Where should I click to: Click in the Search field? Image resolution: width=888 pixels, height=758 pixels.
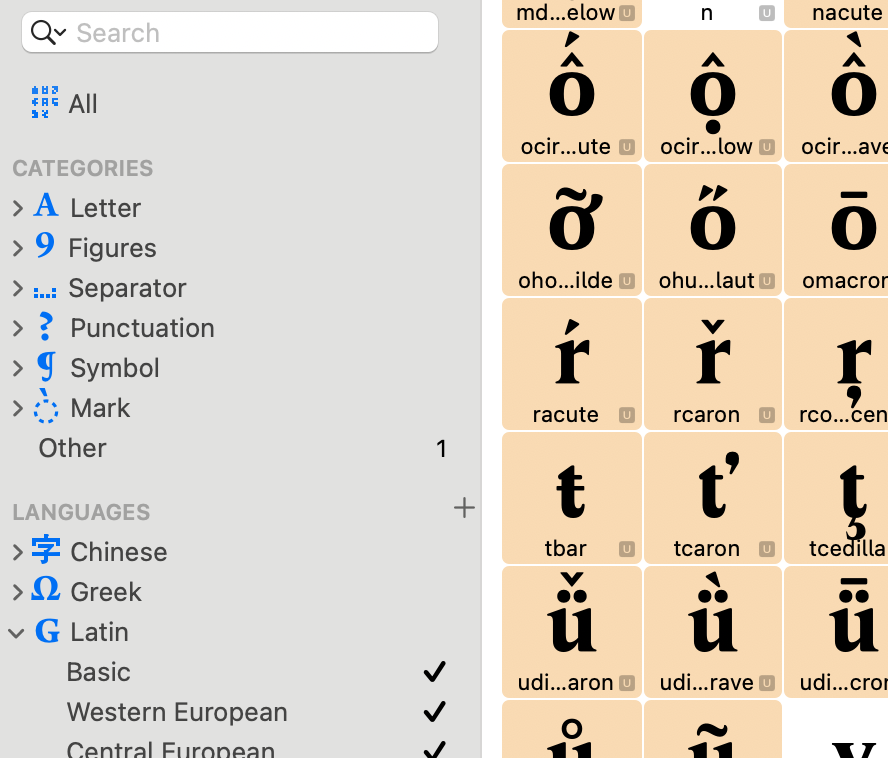[250, 33]
